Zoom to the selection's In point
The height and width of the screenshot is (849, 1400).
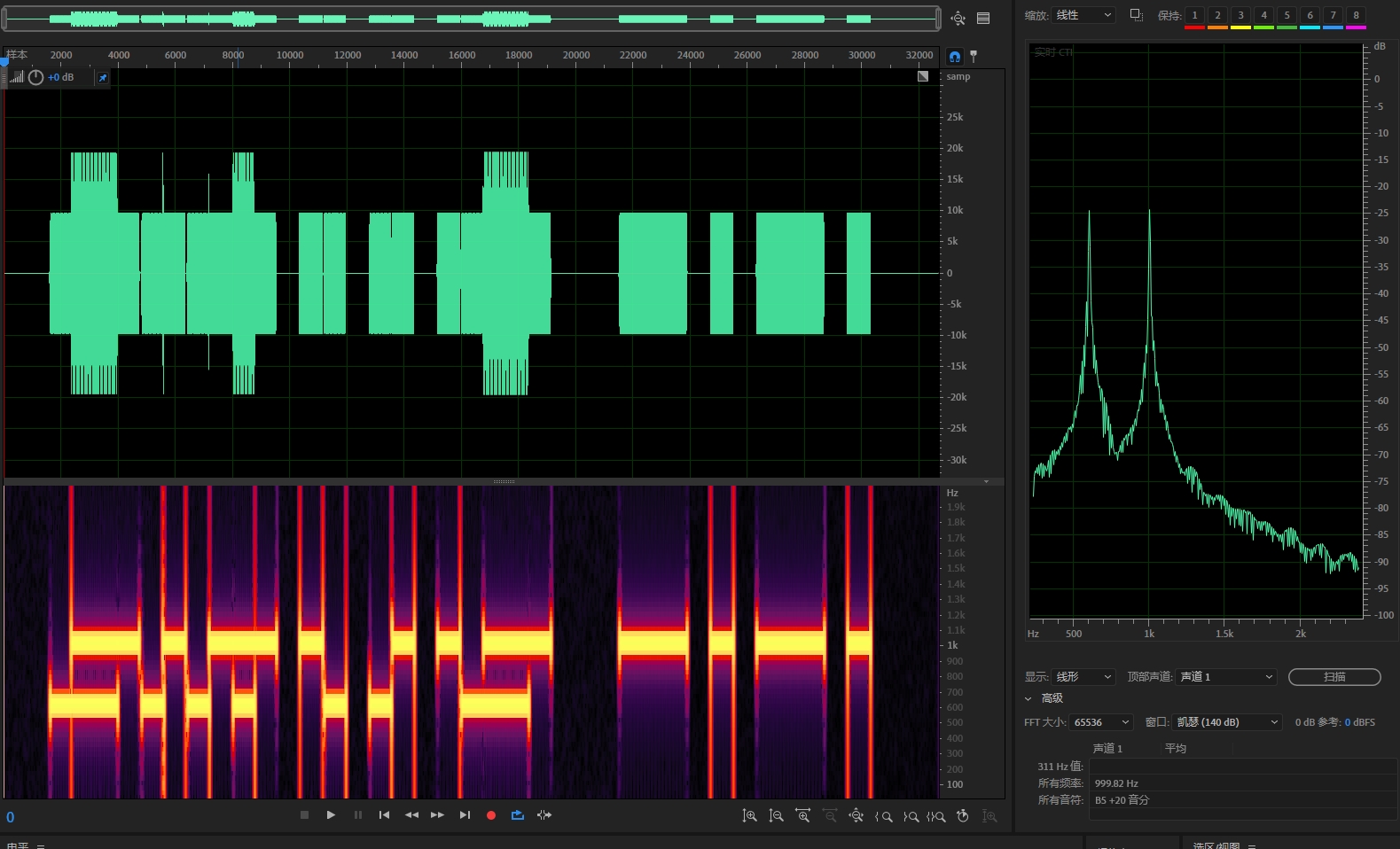[x=883, y=816]
